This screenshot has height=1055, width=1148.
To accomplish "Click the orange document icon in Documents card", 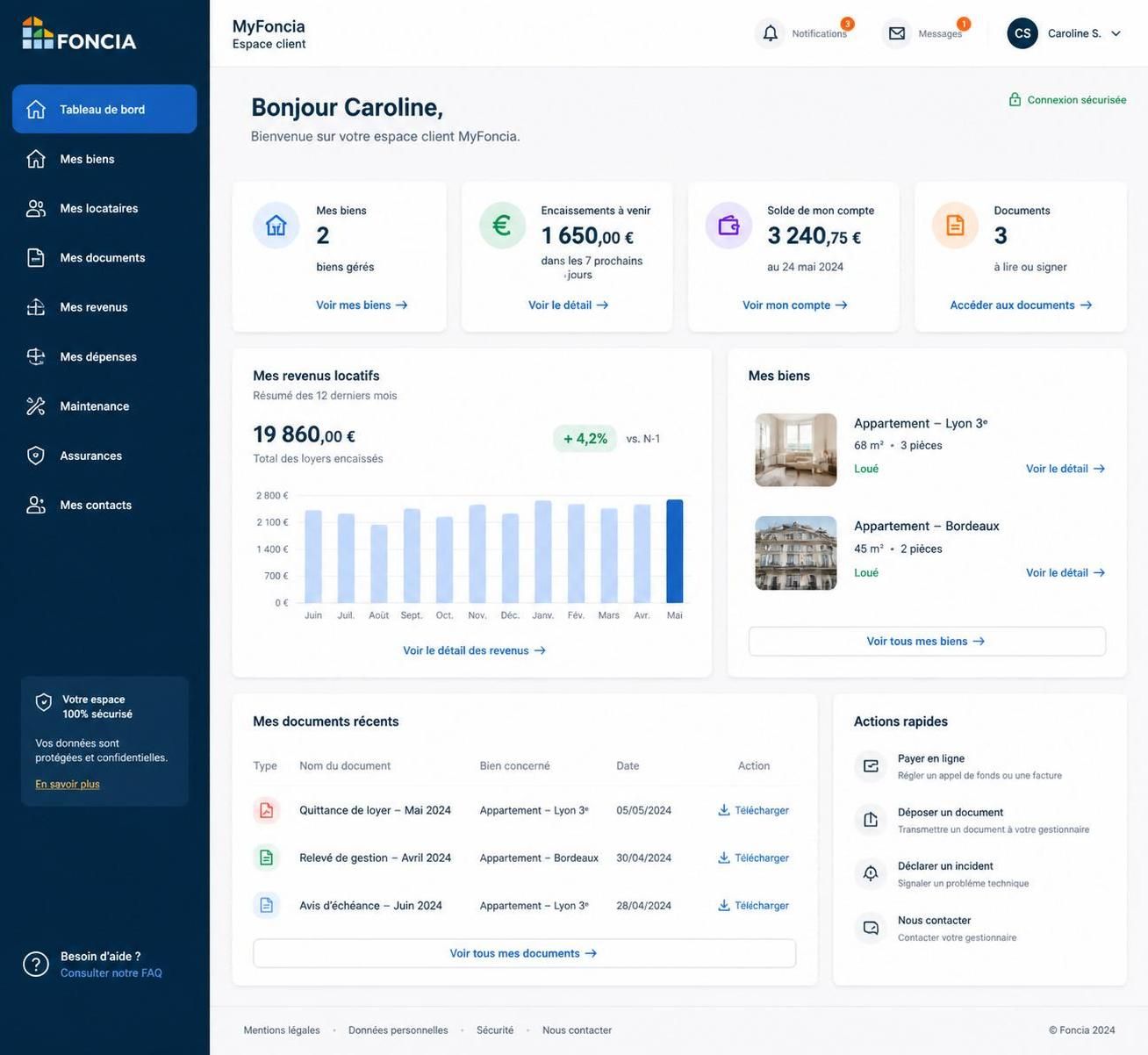I will point(955,226).
